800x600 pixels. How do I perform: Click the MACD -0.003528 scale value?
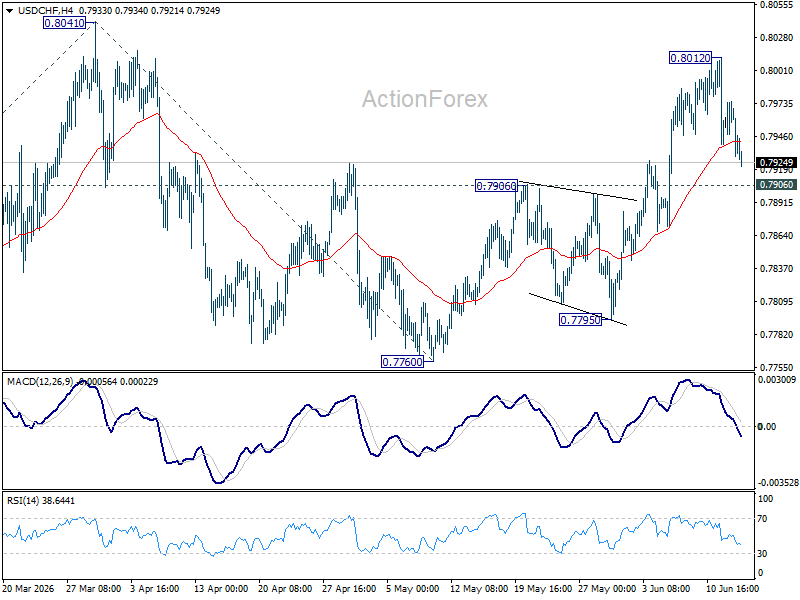coord(777,483)
